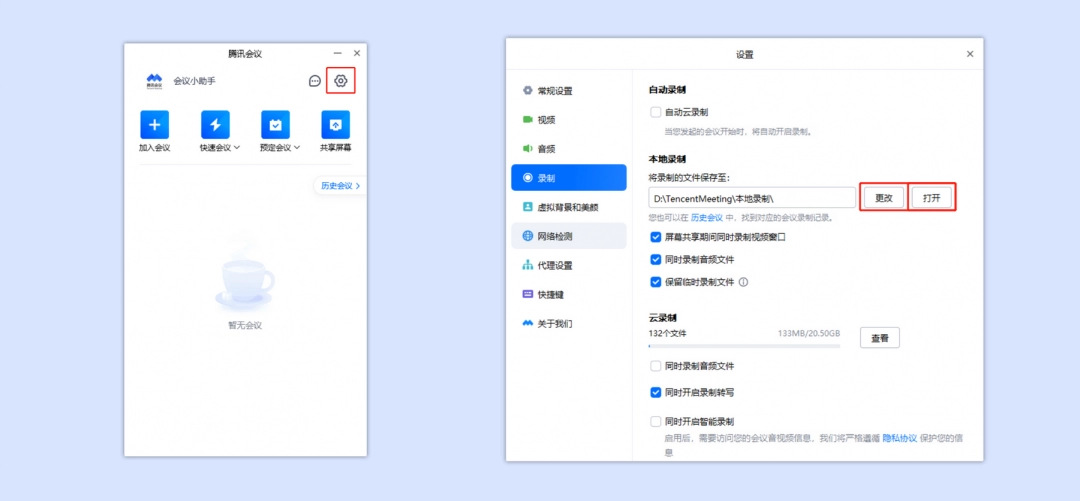Image resolution: width=1080 pixels, height=501 pixels.
Task: Start a 快速会议 lightning icon
Action: (215, 125)
